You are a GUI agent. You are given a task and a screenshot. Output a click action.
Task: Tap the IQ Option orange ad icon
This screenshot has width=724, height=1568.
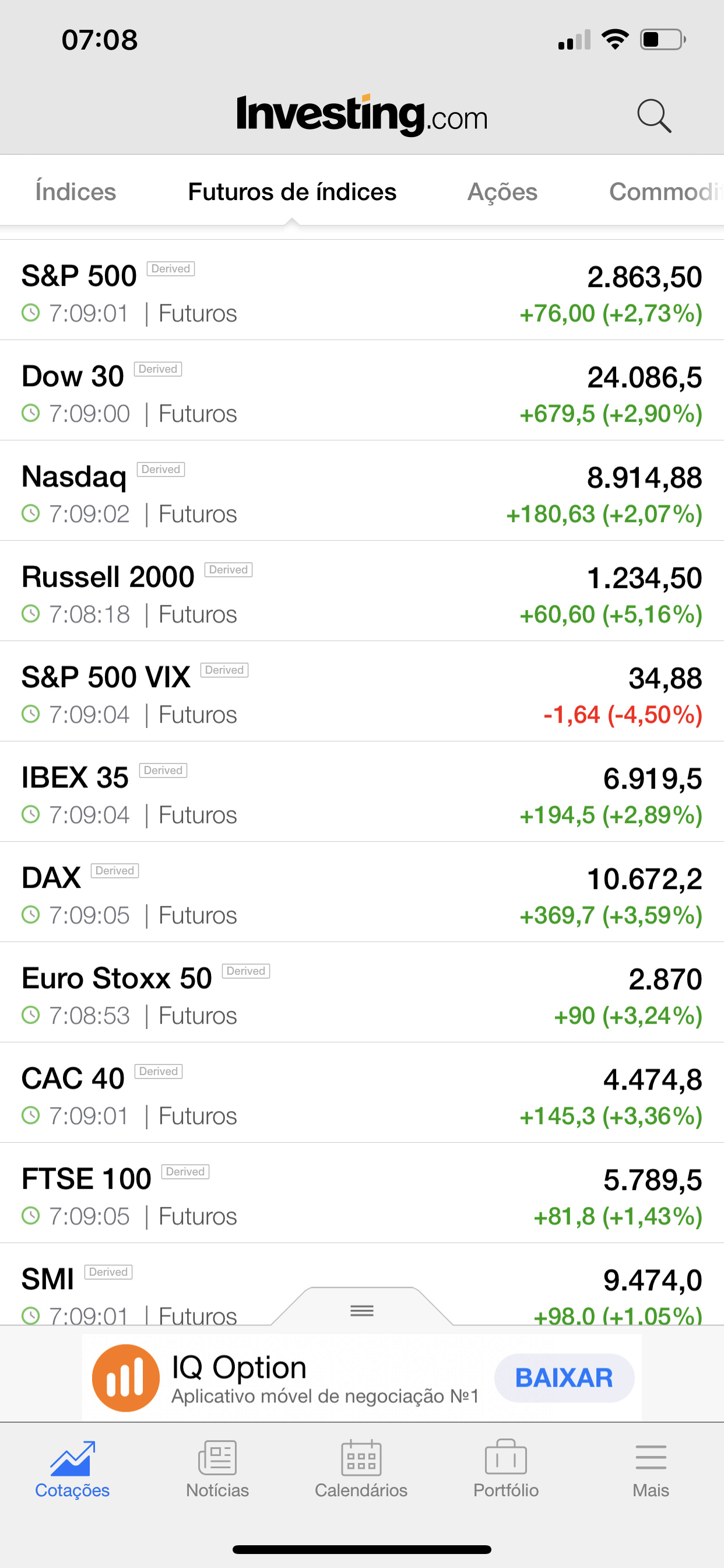pyautogui.click(x=126, y=1378)
